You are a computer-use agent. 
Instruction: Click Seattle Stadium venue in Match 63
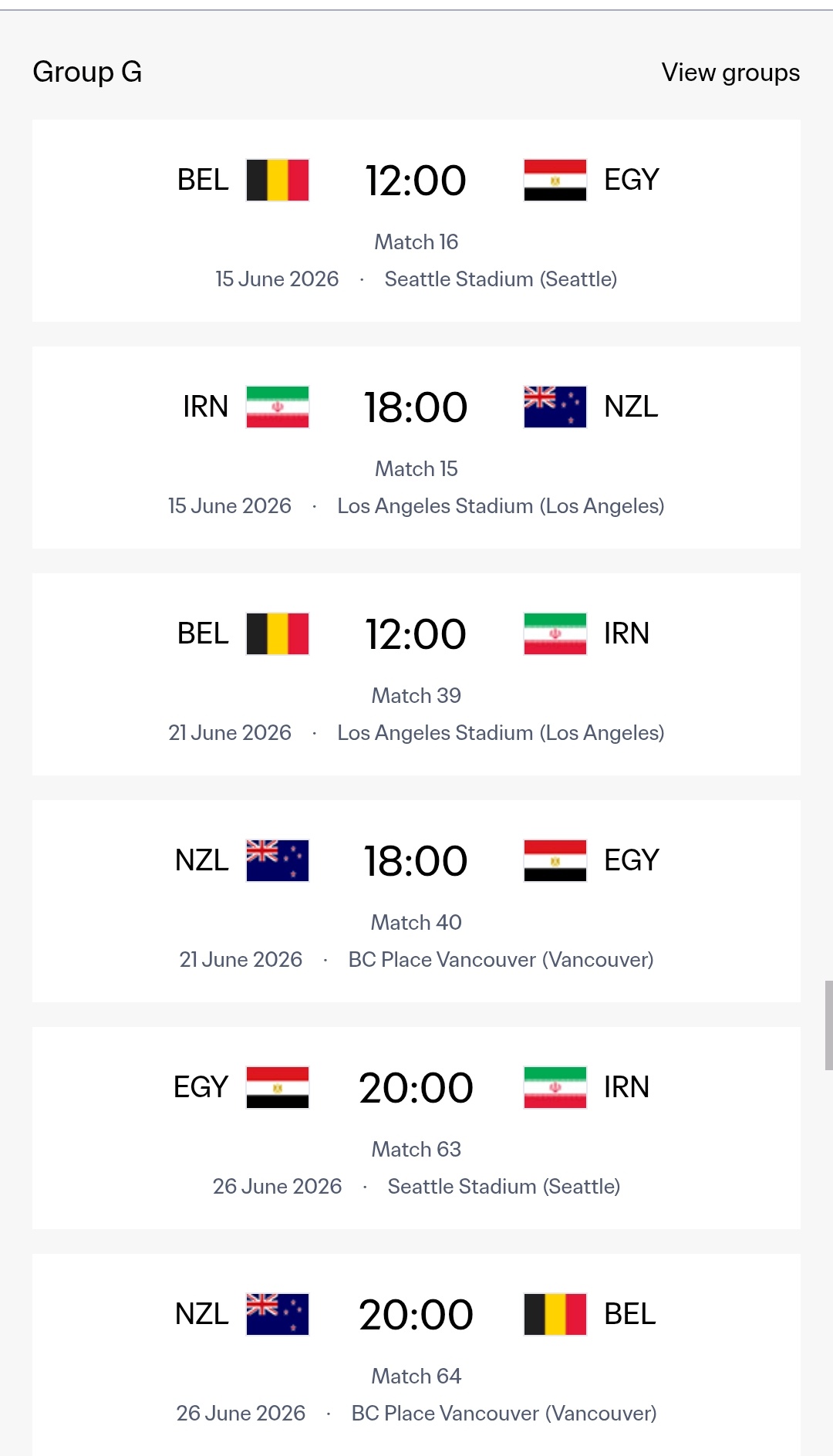(504, 1187)
